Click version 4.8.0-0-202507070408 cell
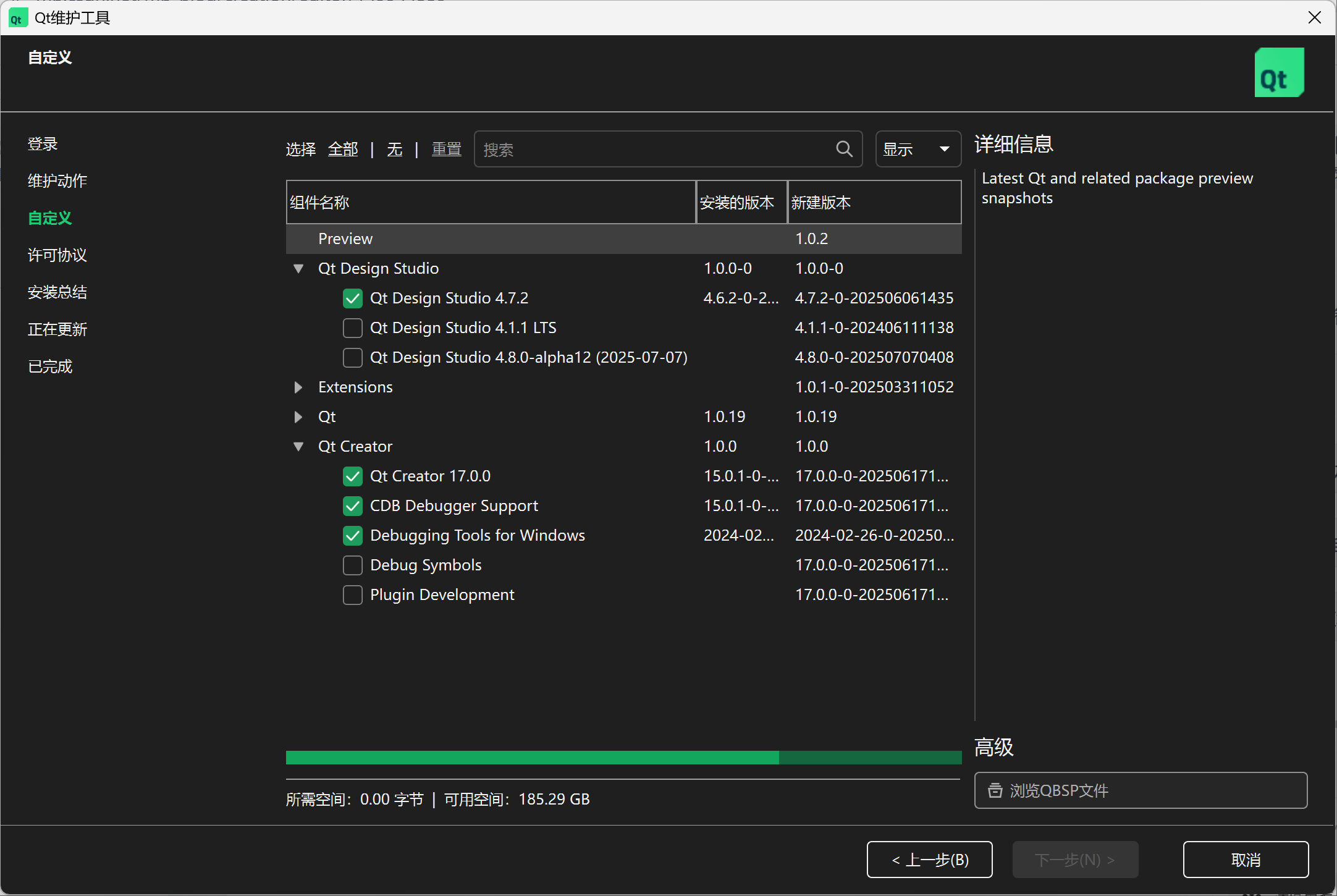 coord(874,358)
